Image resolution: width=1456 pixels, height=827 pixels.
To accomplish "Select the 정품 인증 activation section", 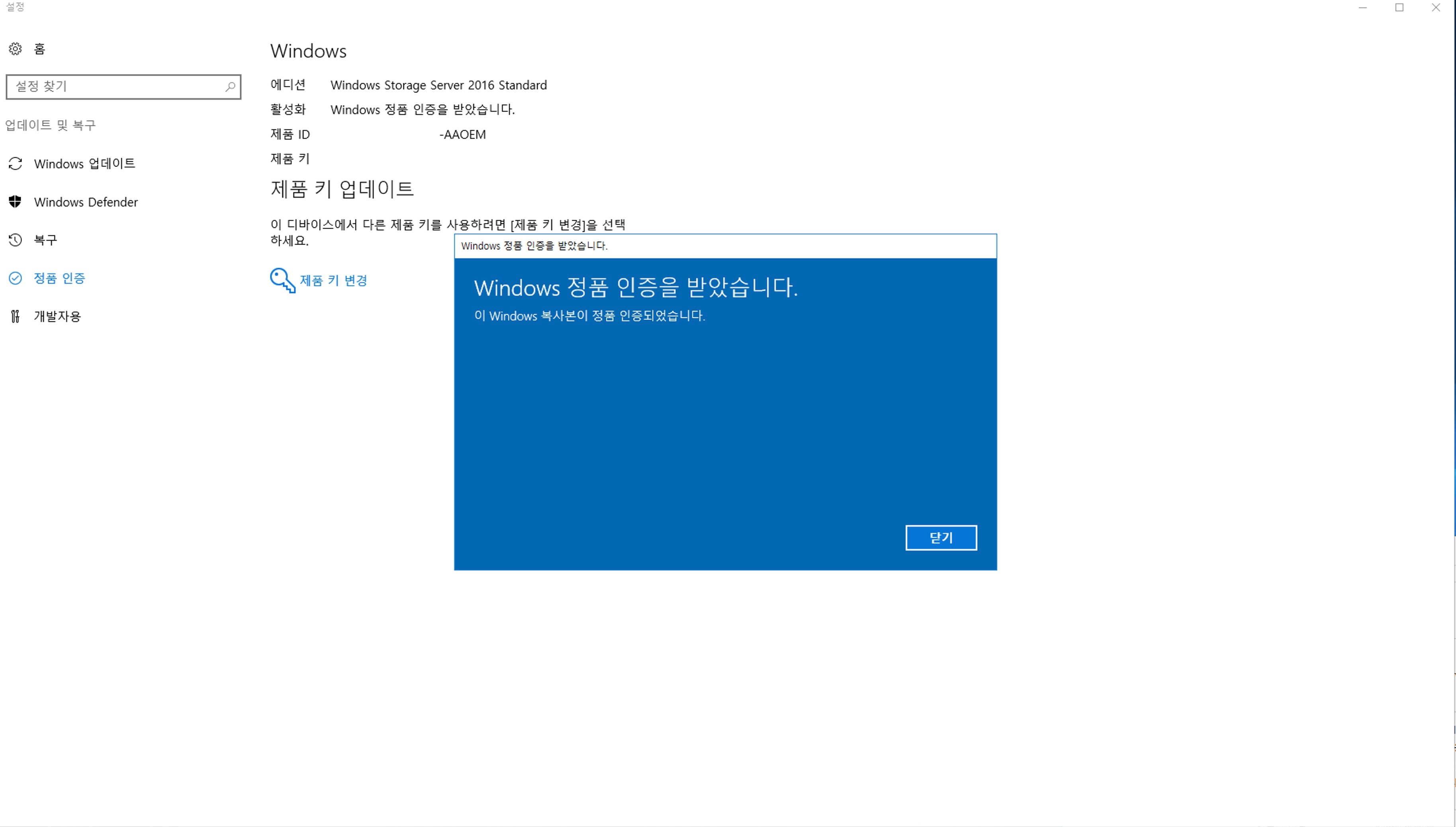I will (x=60, y=278).
